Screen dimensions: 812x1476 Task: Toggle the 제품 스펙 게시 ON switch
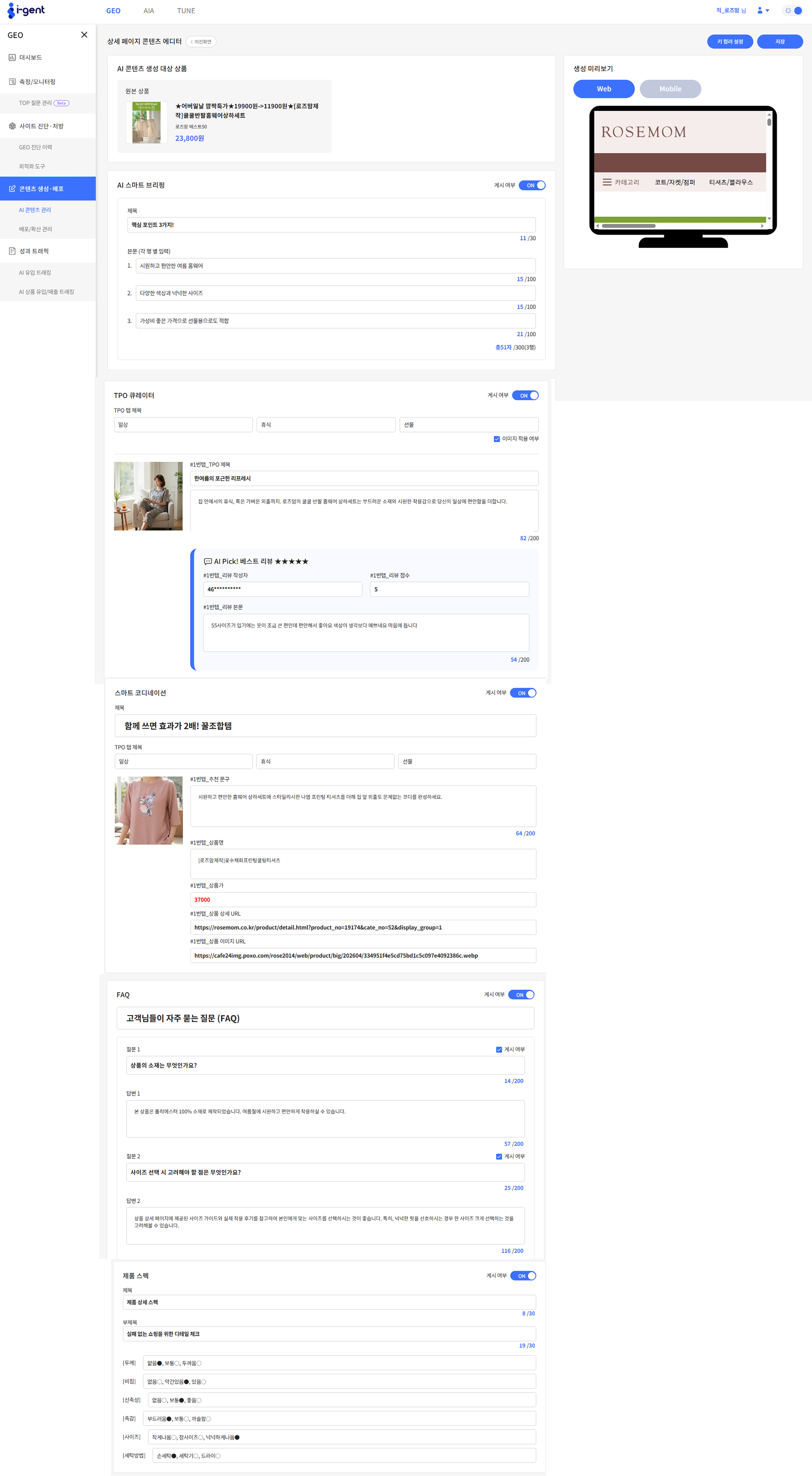(x=523, y=1275)
